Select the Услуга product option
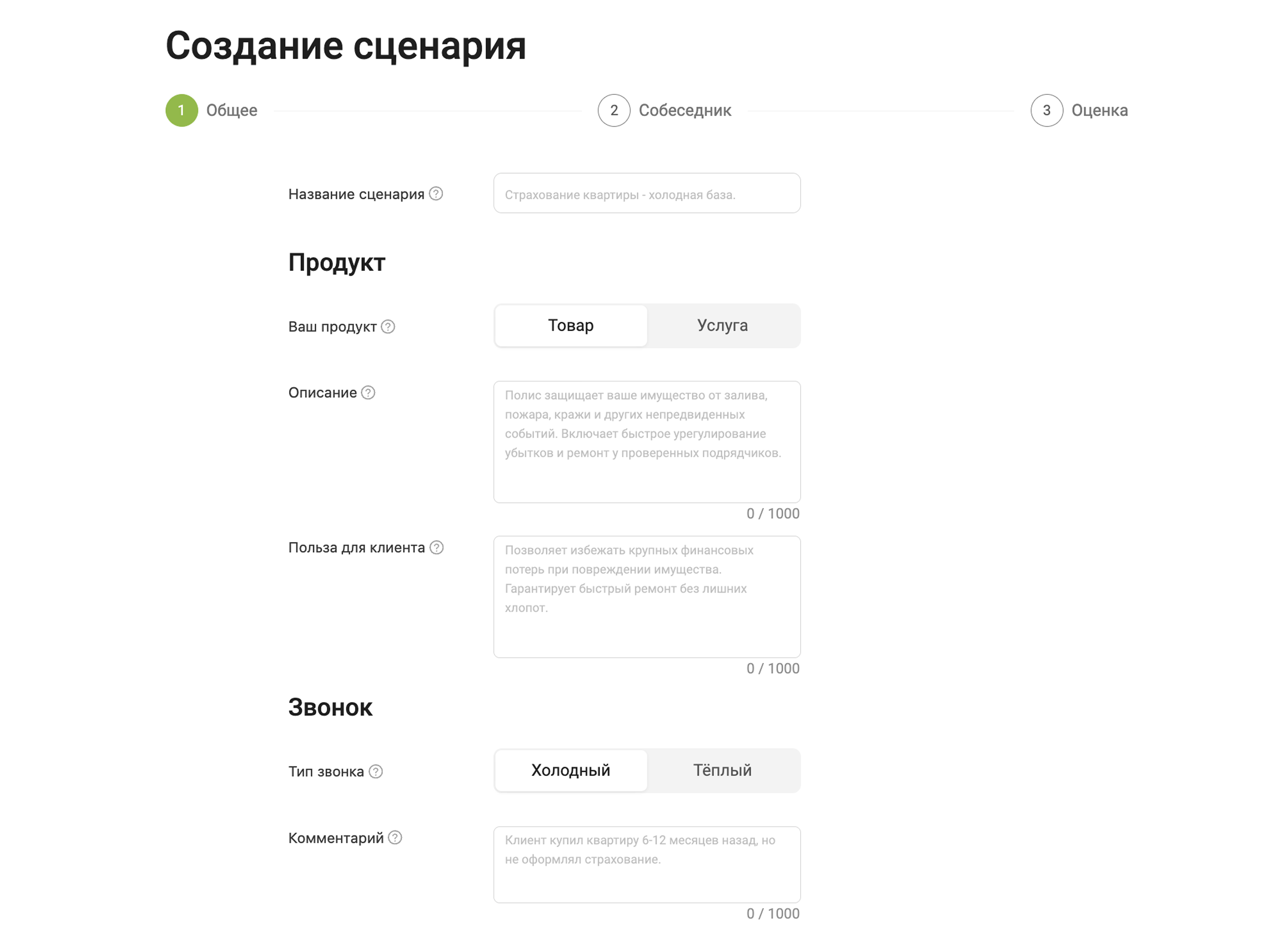This screenshot has width=1288, height=932. pos(722,326)
